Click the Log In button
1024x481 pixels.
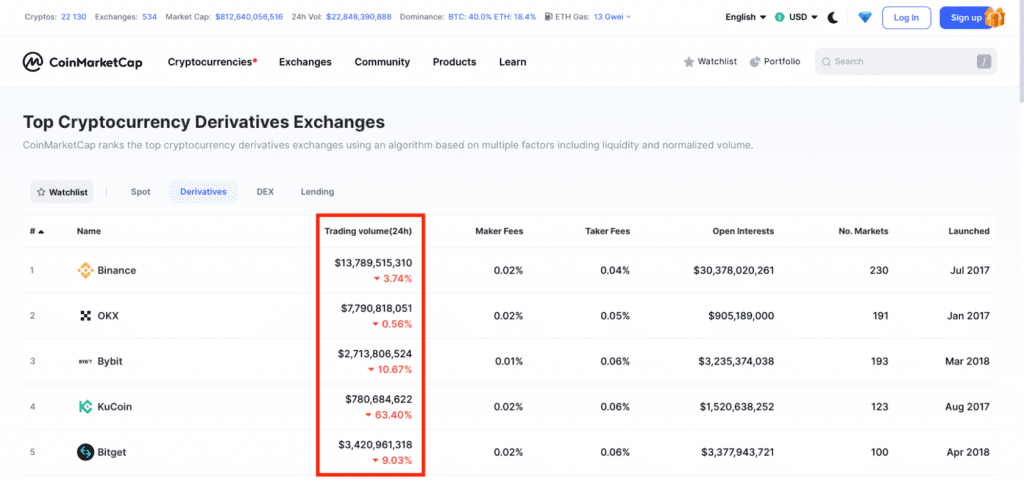[906, 18]
